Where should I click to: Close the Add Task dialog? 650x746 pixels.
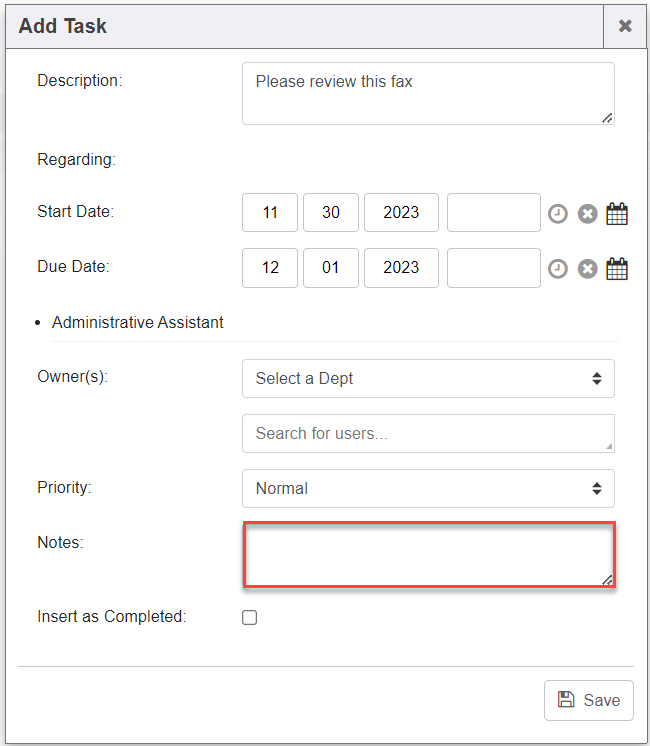(625, 26)
